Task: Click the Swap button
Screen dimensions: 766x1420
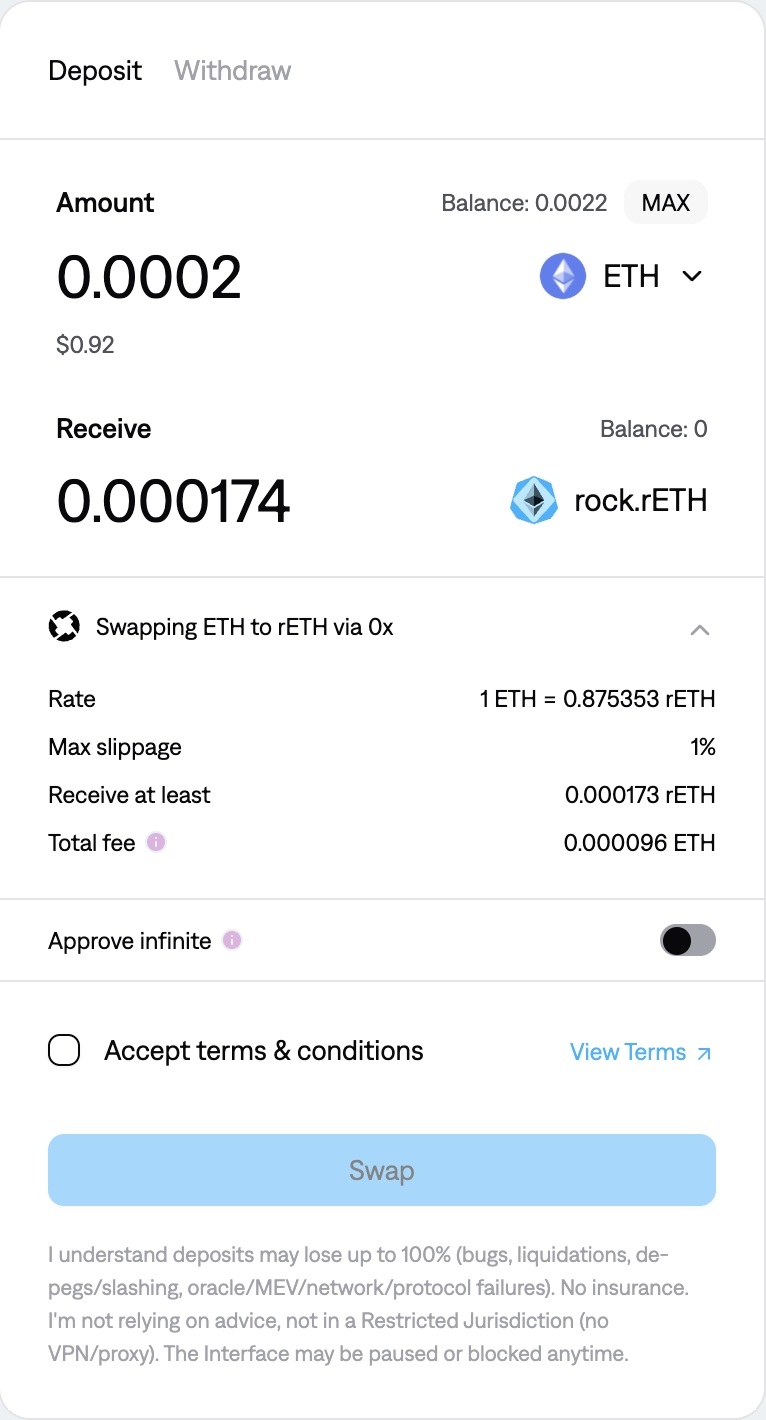Action: [x=382, y=1170]
